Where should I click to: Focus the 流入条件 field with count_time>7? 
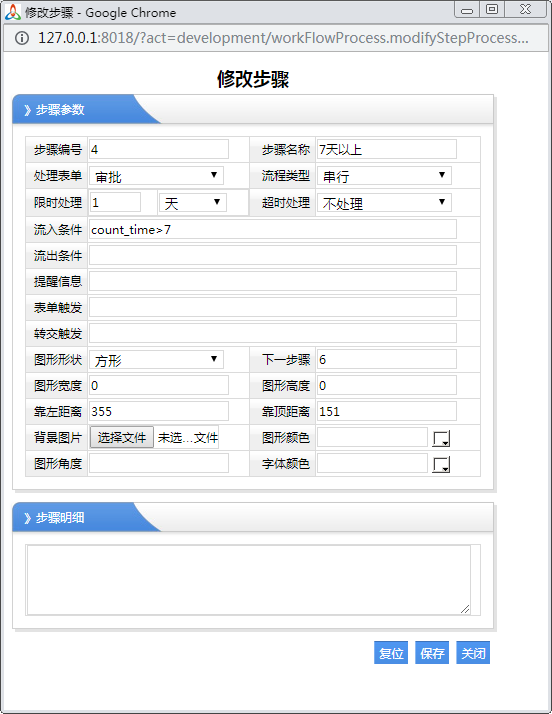coord(273,230)
